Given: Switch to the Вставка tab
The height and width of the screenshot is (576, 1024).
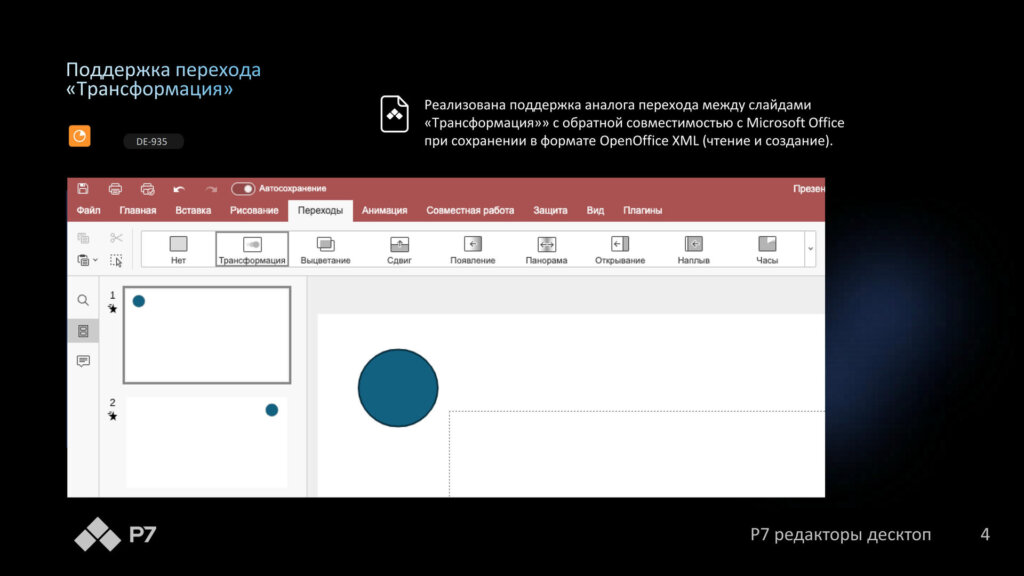Looking at the screenshot, I should 193,210.
